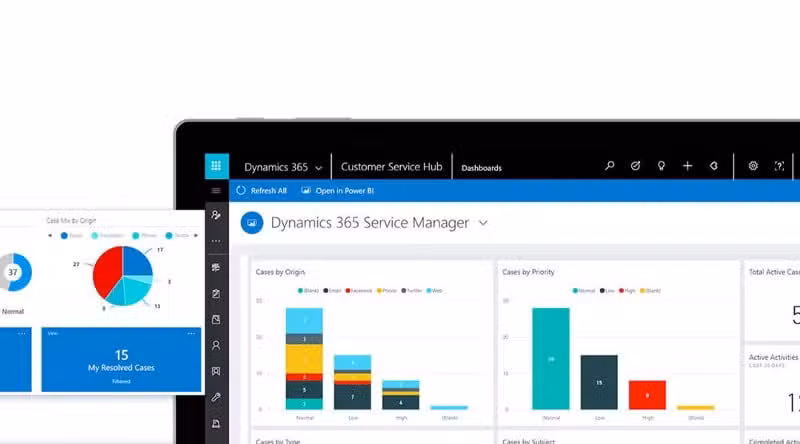Select Normal legend entry in Cases by Priority
Viewport: 800px width, 444px height.
pos(584,290)
